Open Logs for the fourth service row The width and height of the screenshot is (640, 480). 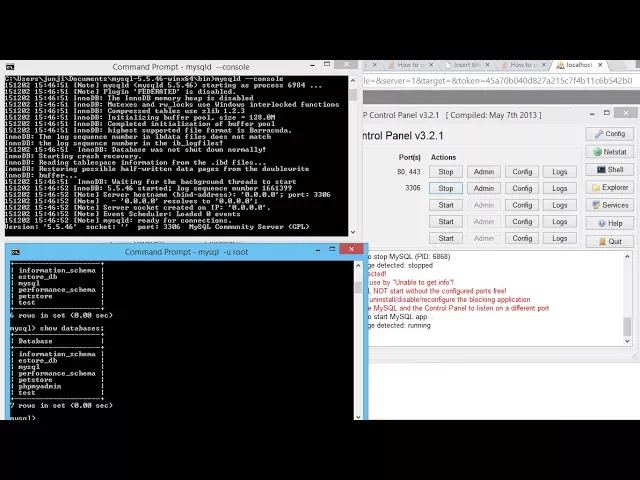tap(560, 222)
